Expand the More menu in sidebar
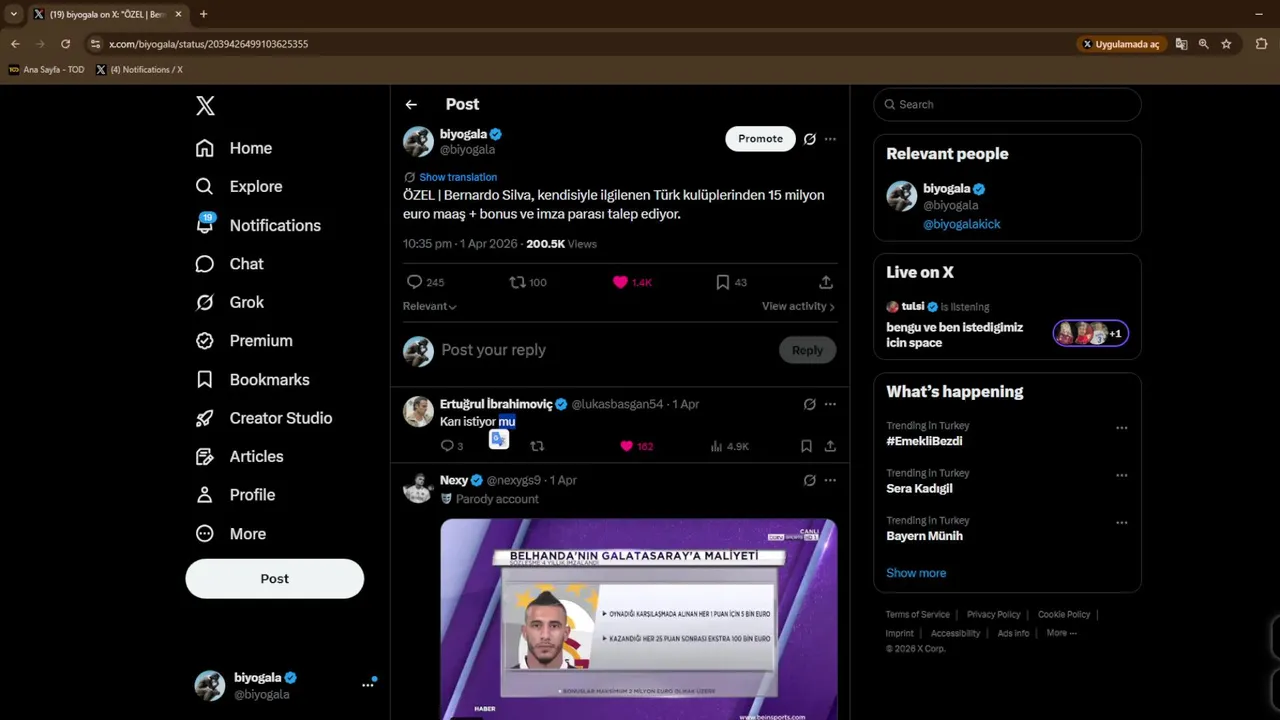Screen dimensions: 1280x720 point(231,534)
